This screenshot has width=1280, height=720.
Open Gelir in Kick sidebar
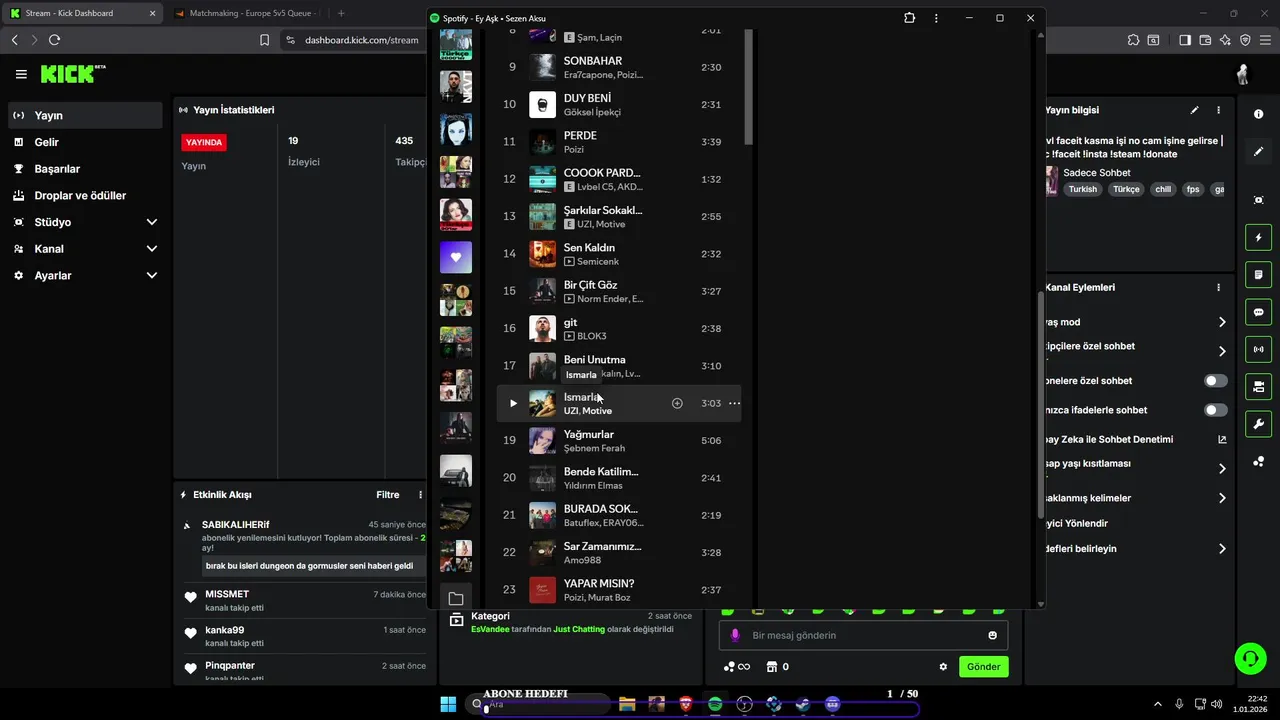85,142
